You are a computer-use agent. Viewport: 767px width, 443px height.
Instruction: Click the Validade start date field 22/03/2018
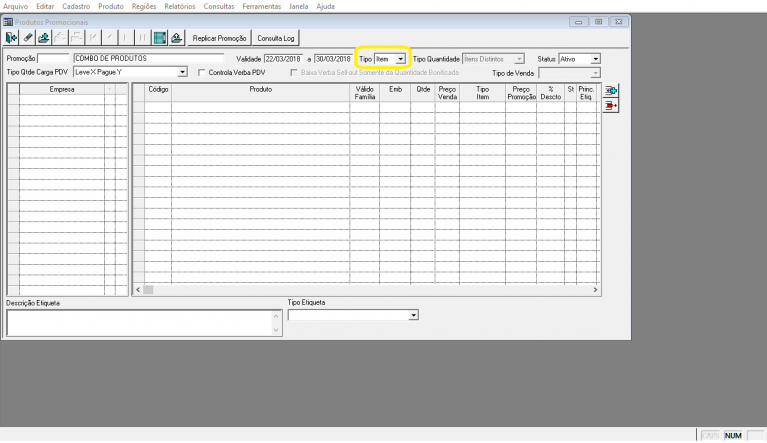pyautogui.click(x=283, y=59)
